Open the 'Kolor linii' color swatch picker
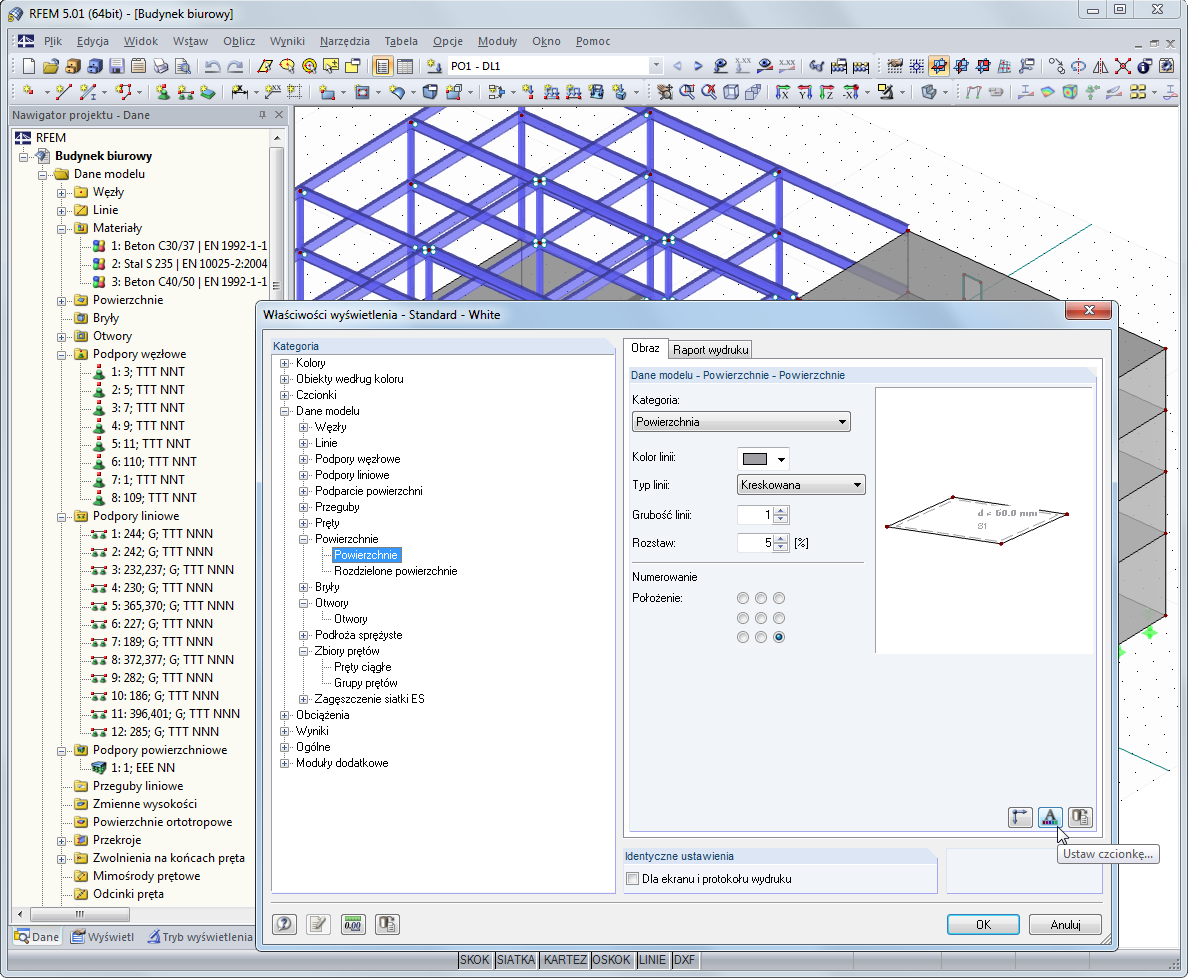 [763, 458]
